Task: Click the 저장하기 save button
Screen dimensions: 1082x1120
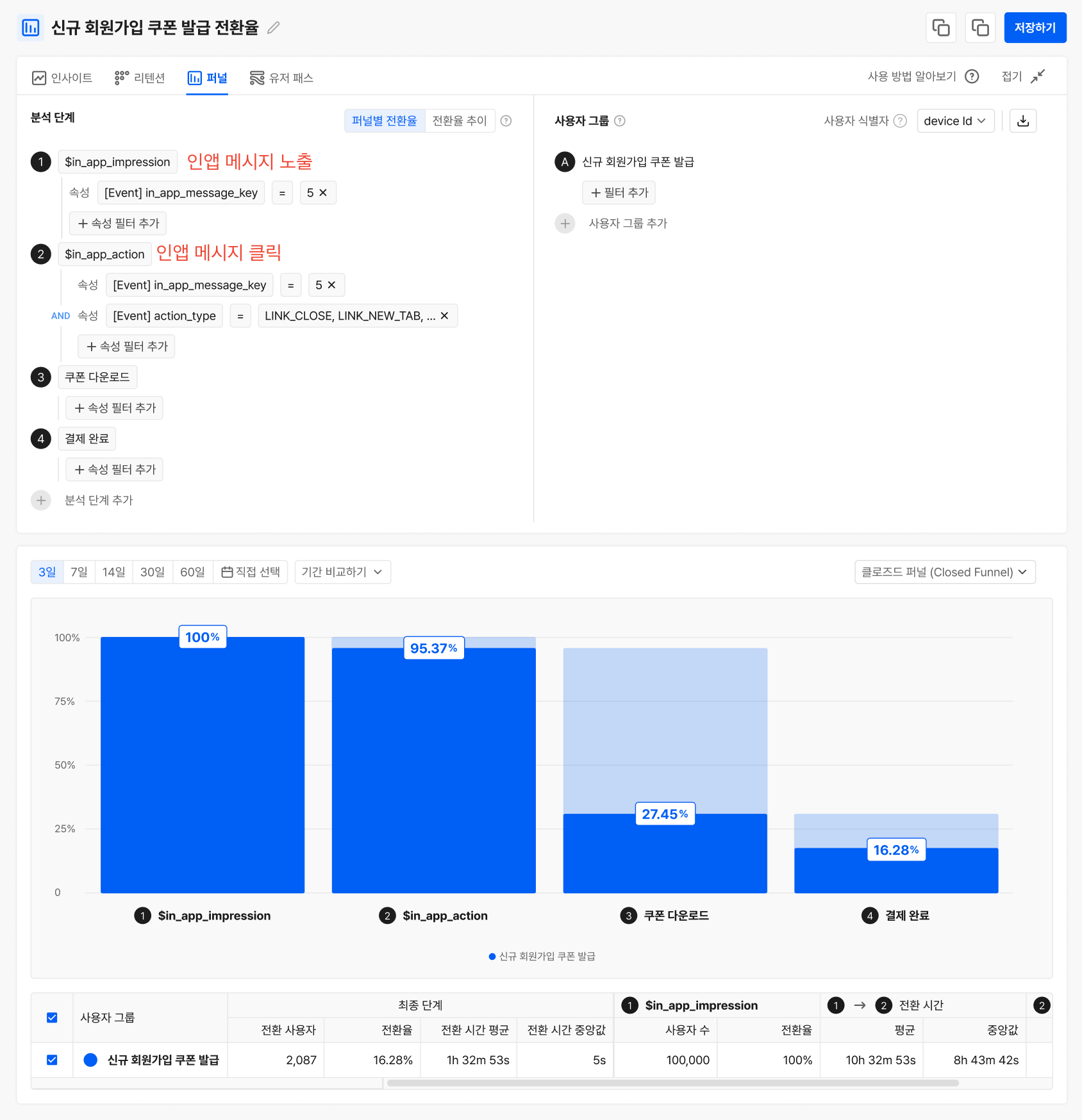Action: [1035, 28]
